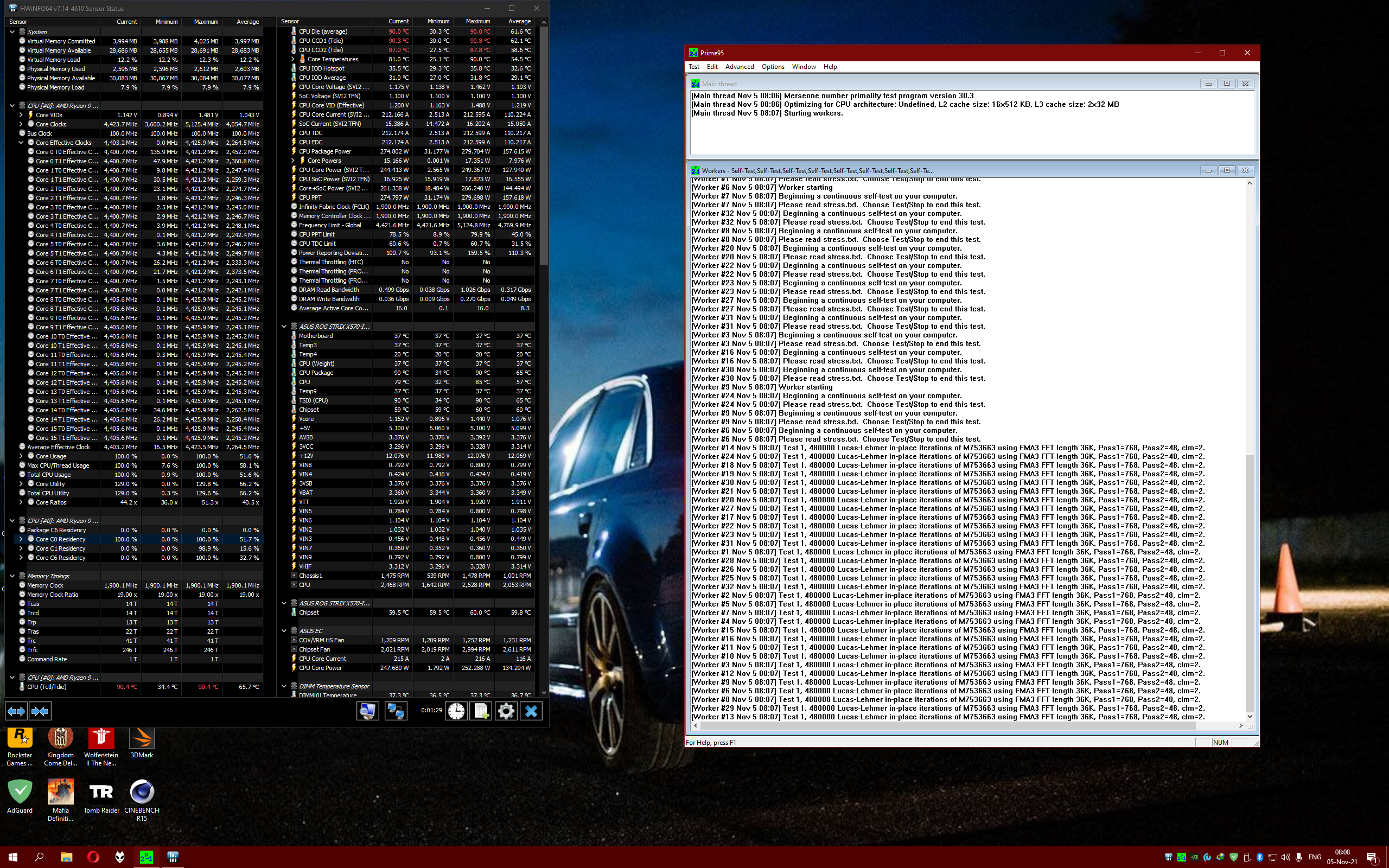Click the shrink columns arrows button in HWiNFO

click(40, 711)
